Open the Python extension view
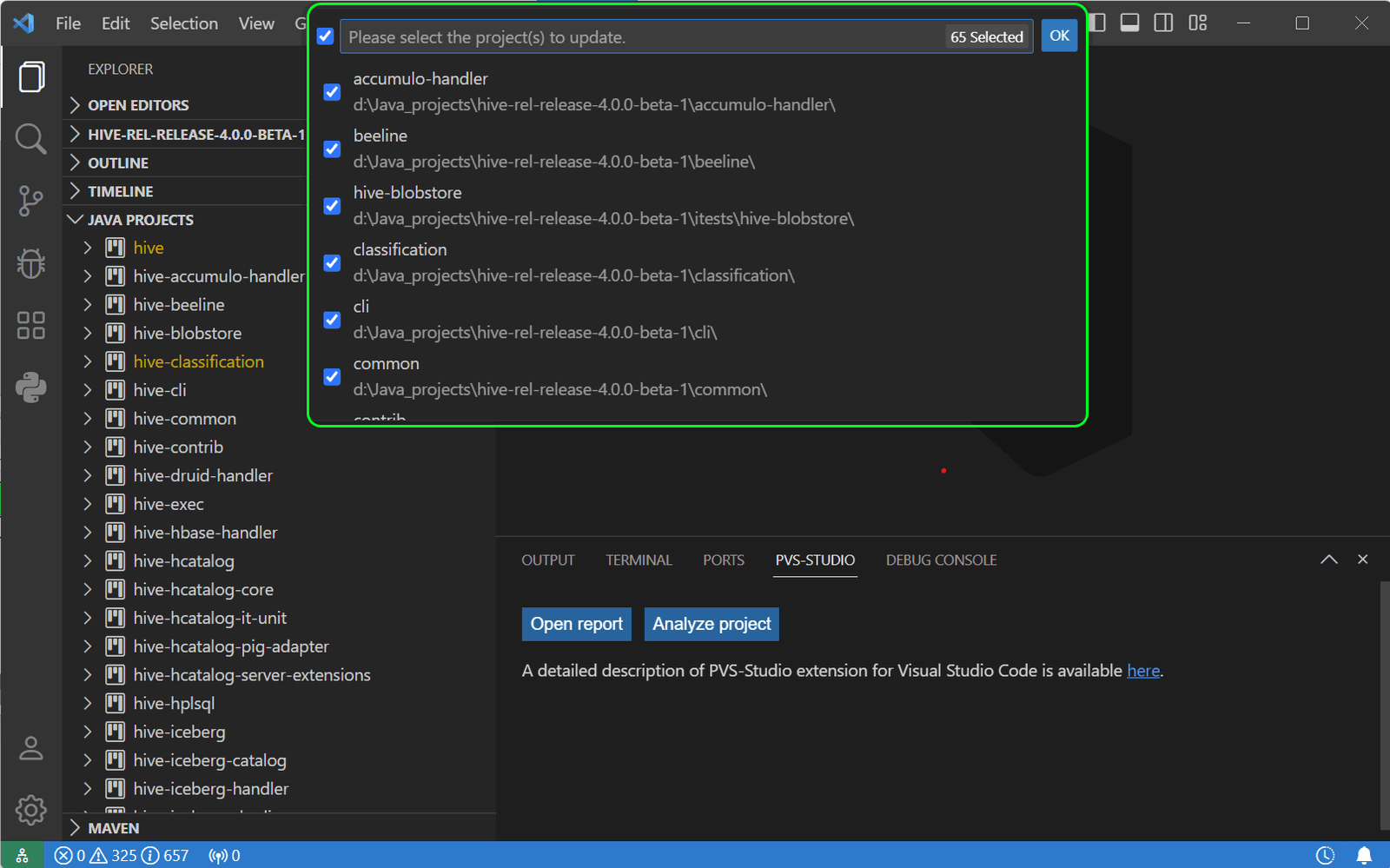1390x868 pixels. point(31,388)
